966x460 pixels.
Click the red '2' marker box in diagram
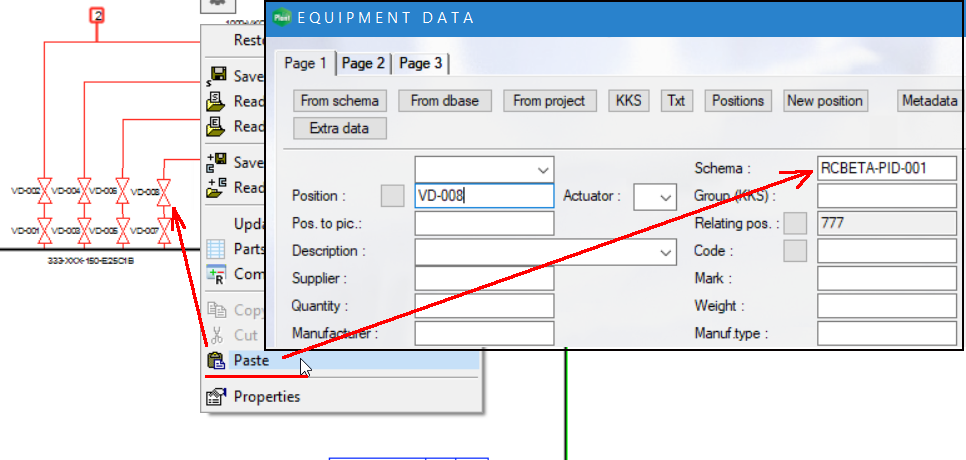97,15
